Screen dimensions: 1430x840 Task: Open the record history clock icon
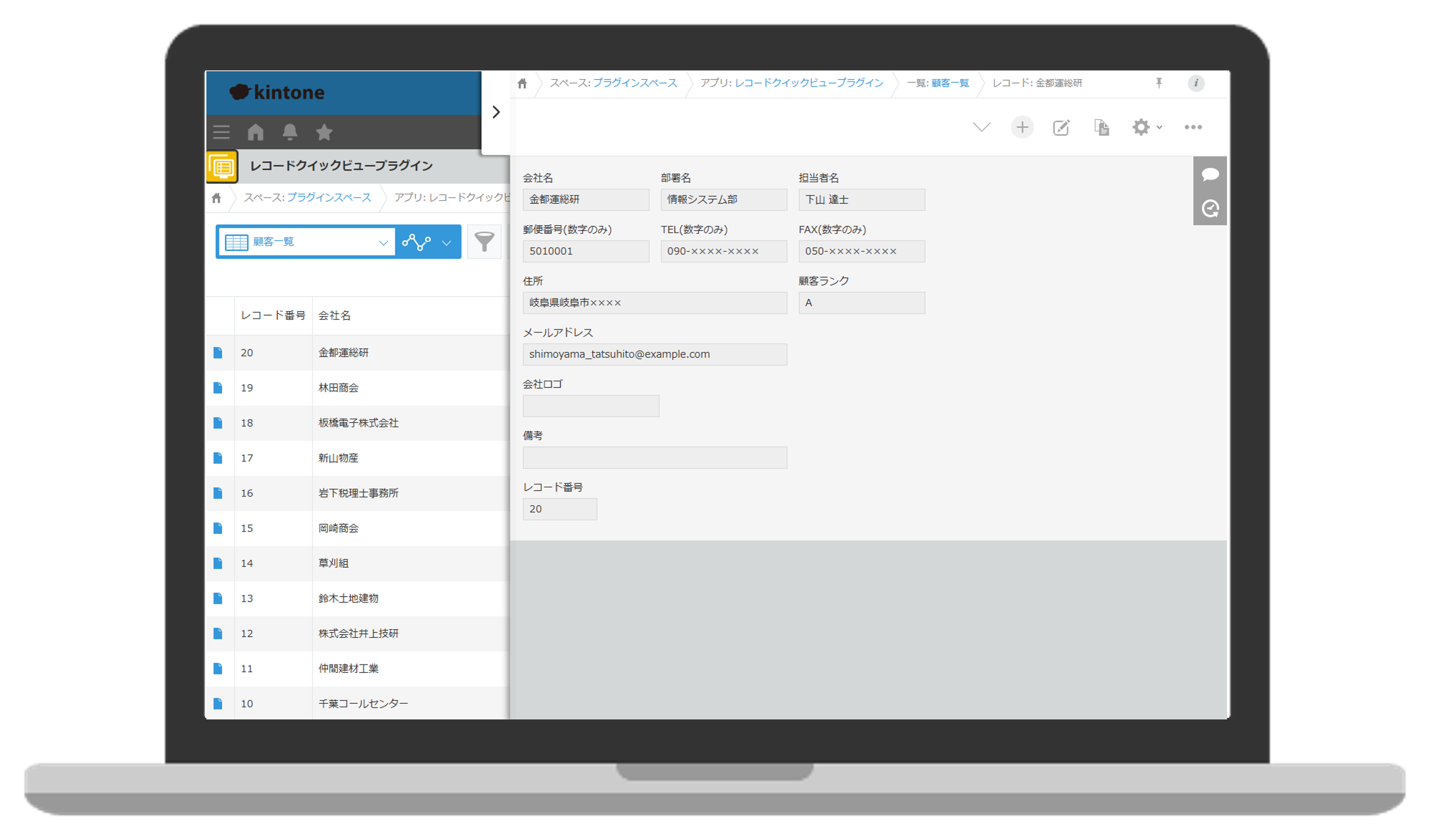pos(1210,209)
